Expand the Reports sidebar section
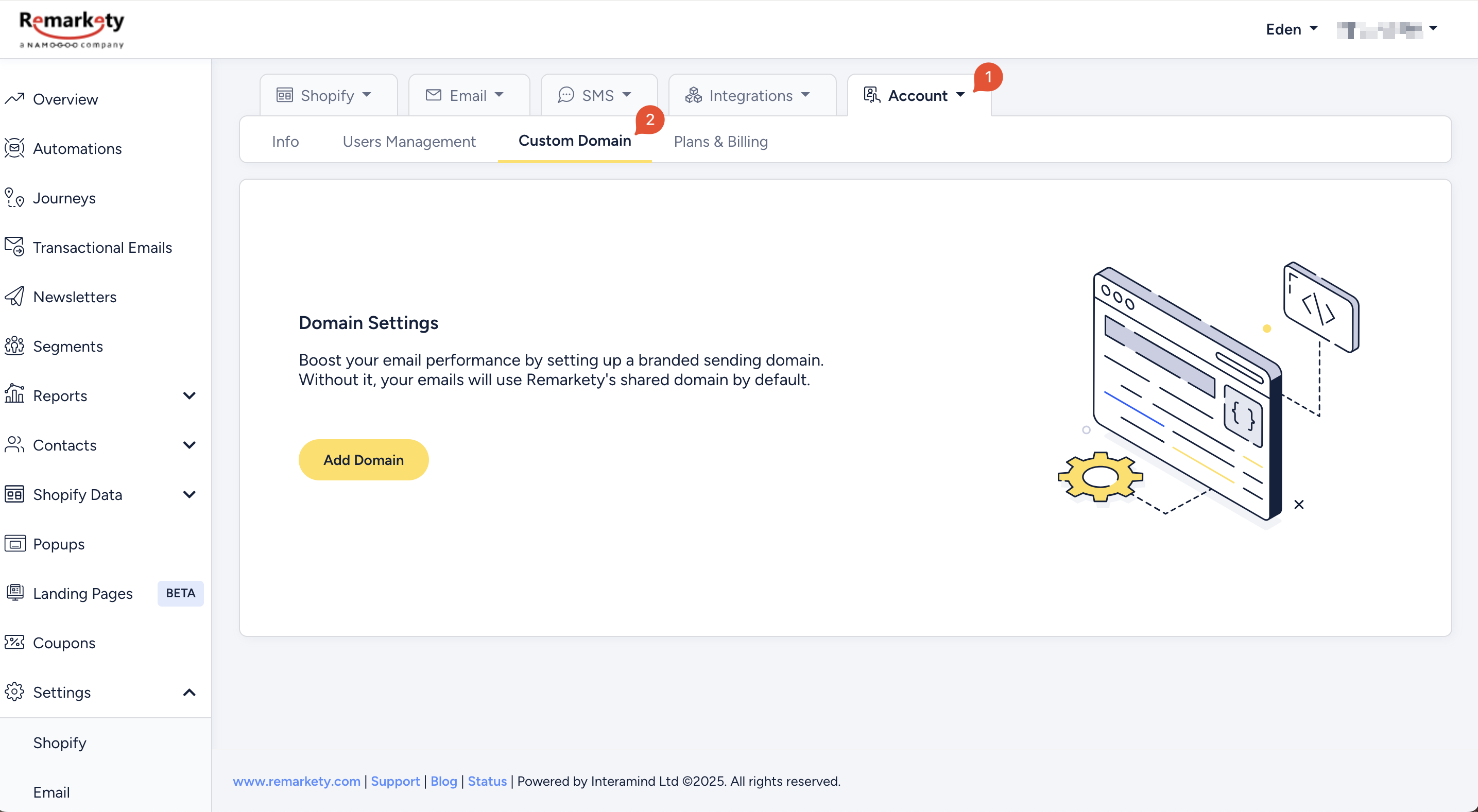This screenshot has width=1478, height=812. pyautogui.click(x=190, y=395)
